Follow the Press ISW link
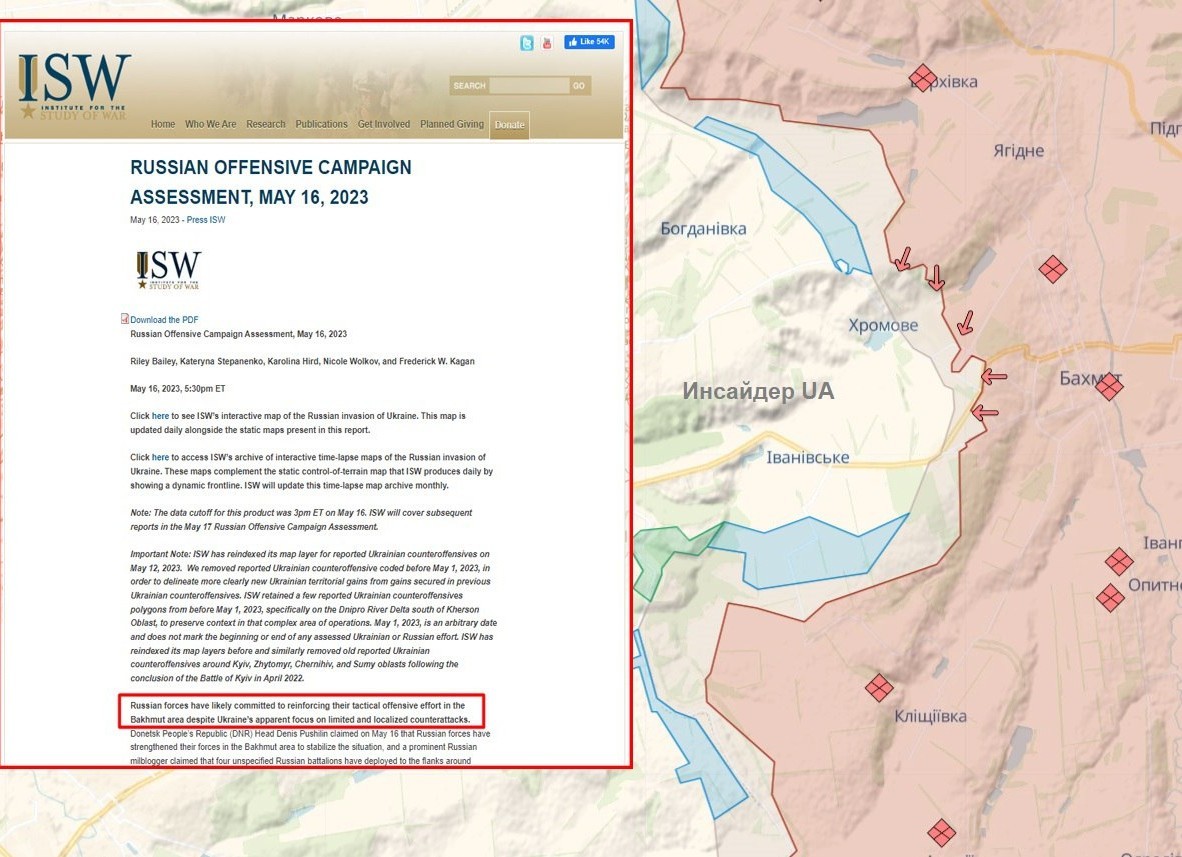 (206, 220)
